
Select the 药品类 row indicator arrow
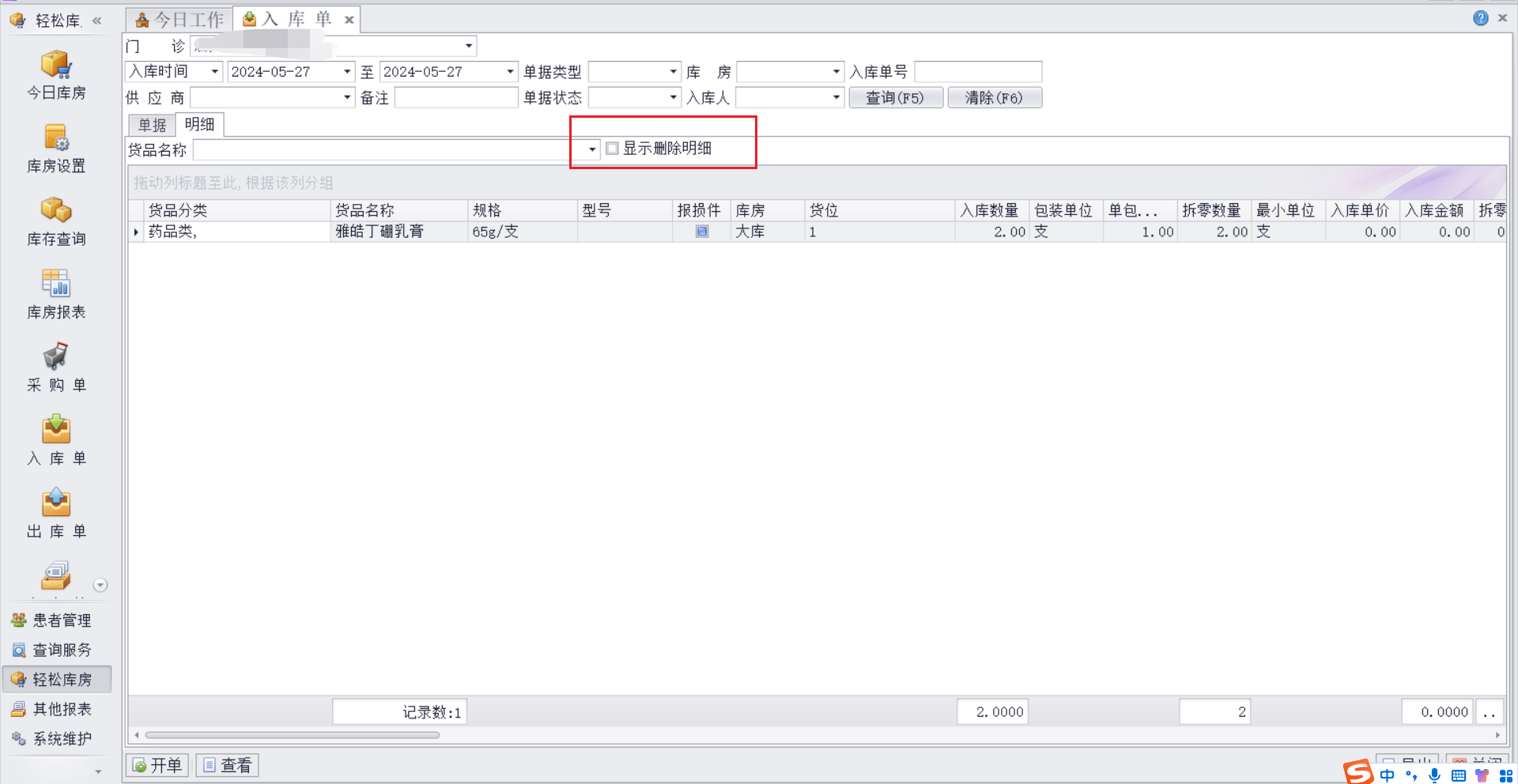pos(136,232)
